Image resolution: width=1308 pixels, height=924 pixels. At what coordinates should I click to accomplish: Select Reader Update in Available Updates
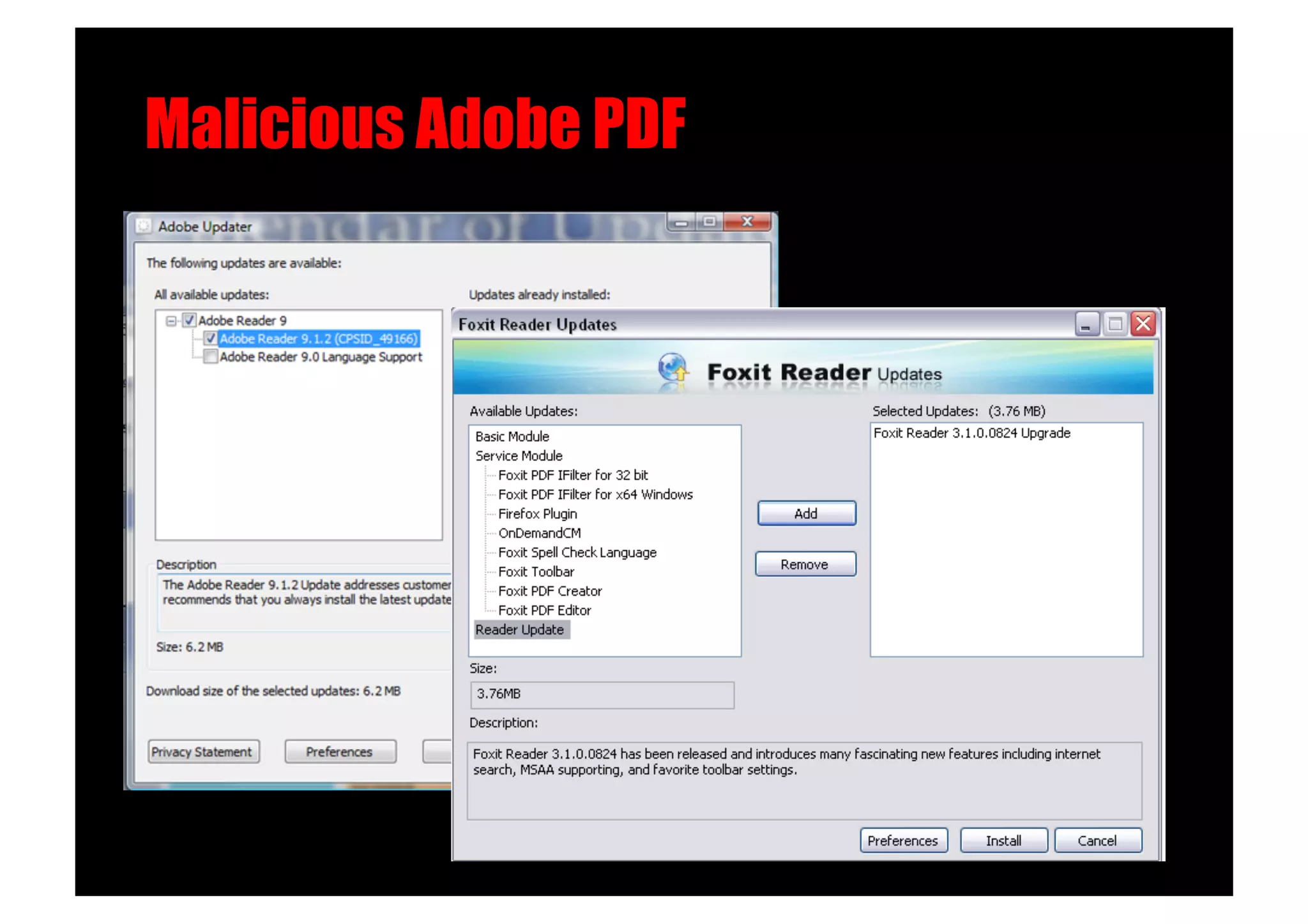point(521,630)
